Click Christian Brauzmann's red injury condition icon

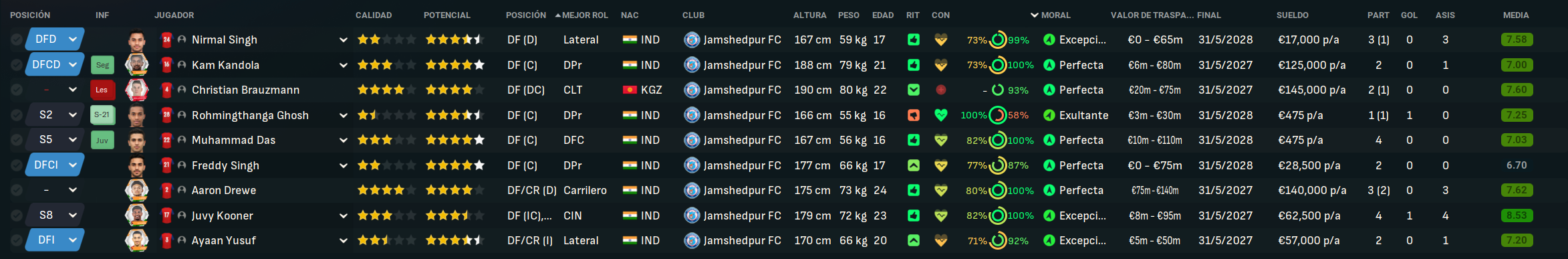tap(941, 90)
